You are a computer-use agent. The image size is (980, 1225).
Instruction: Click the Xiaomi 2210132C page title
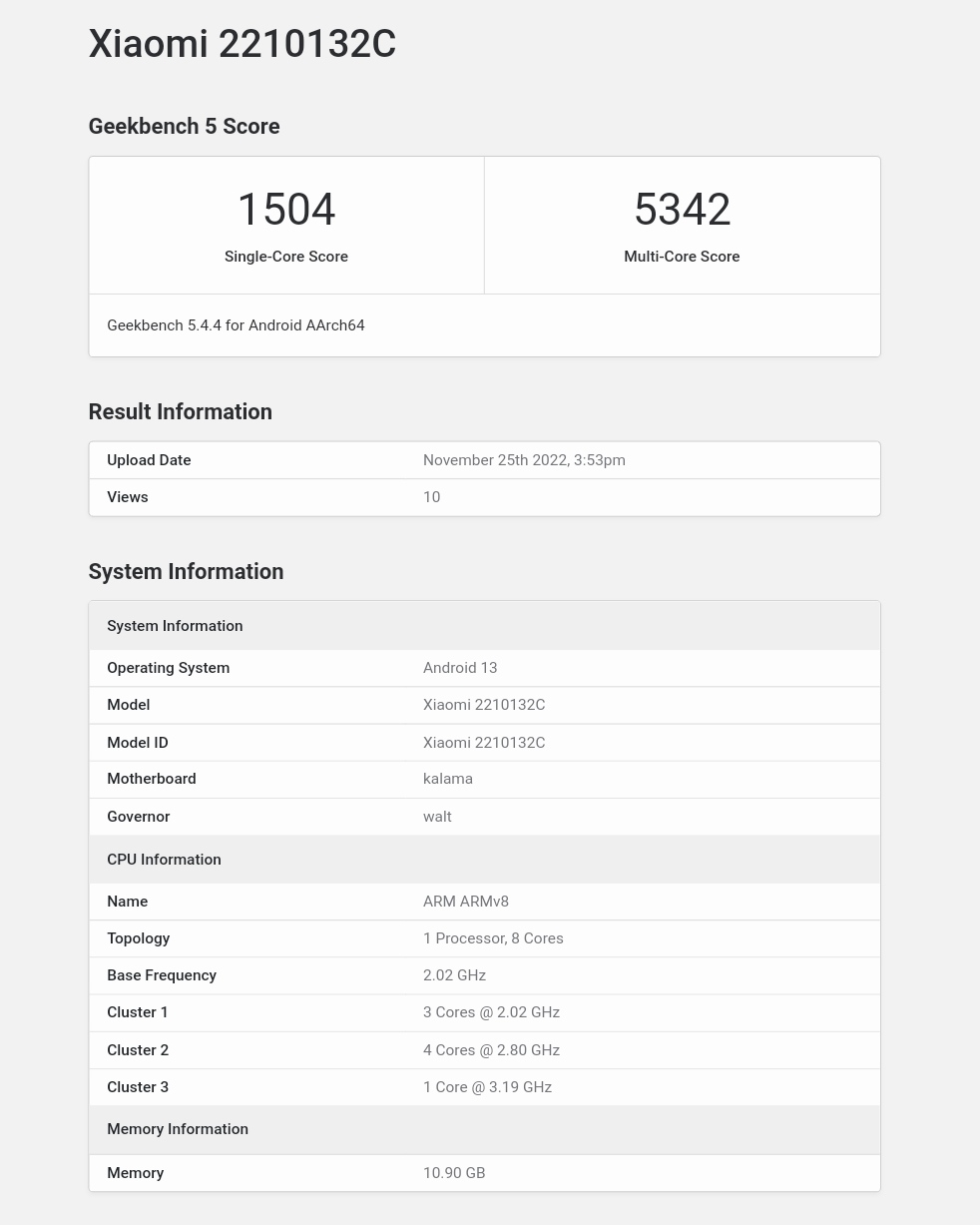point(243,44)
